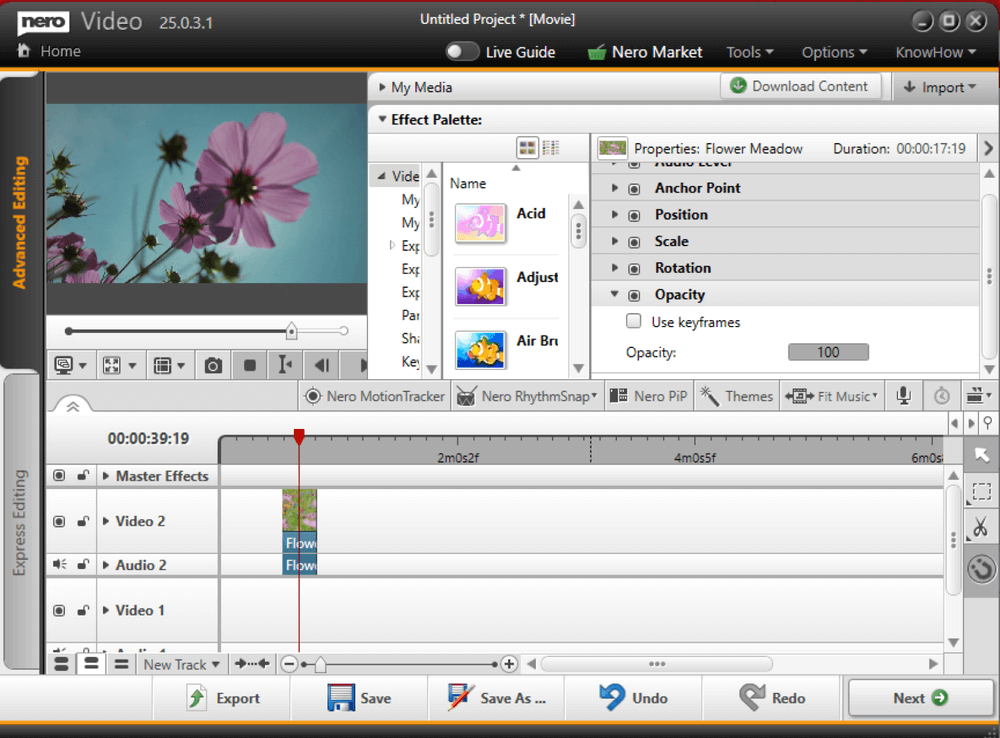The height and width of the screenshot is (738, 1000).
Task: Toggle Master Effects enable button
Action: pyautogui.click(x=59, y=476)
